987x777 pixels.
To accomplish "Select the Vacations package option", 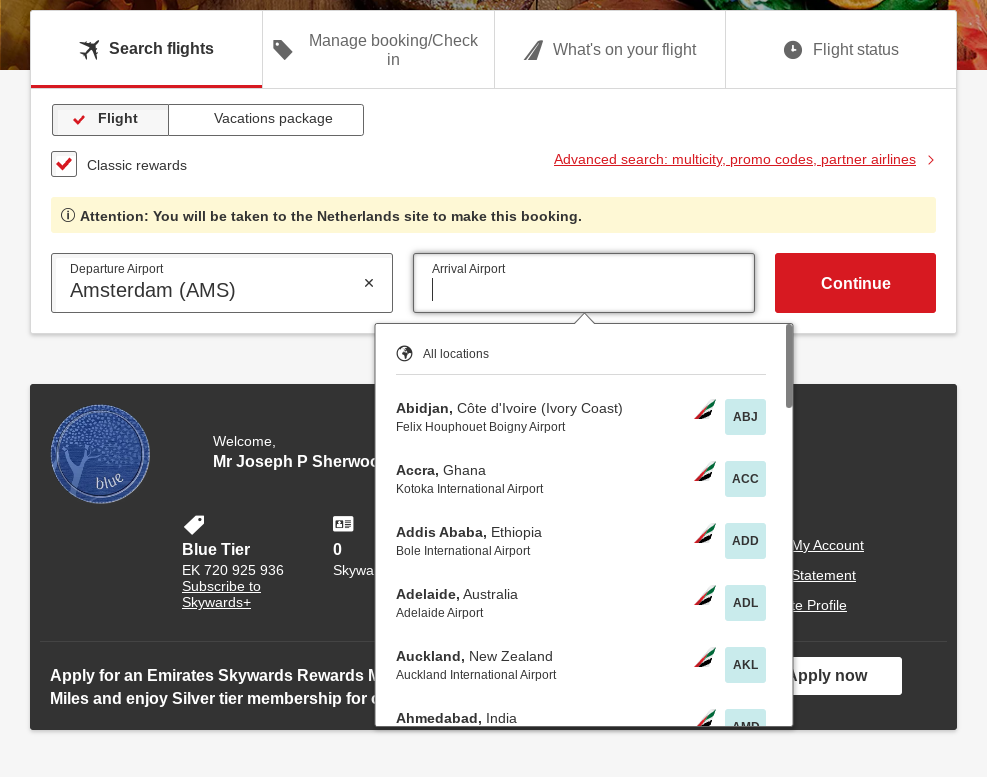I will pos(266,120).
